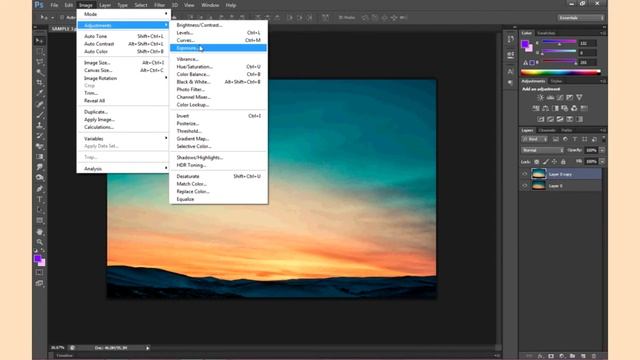Toggle layer filtering switch in Layers panel

604,139
